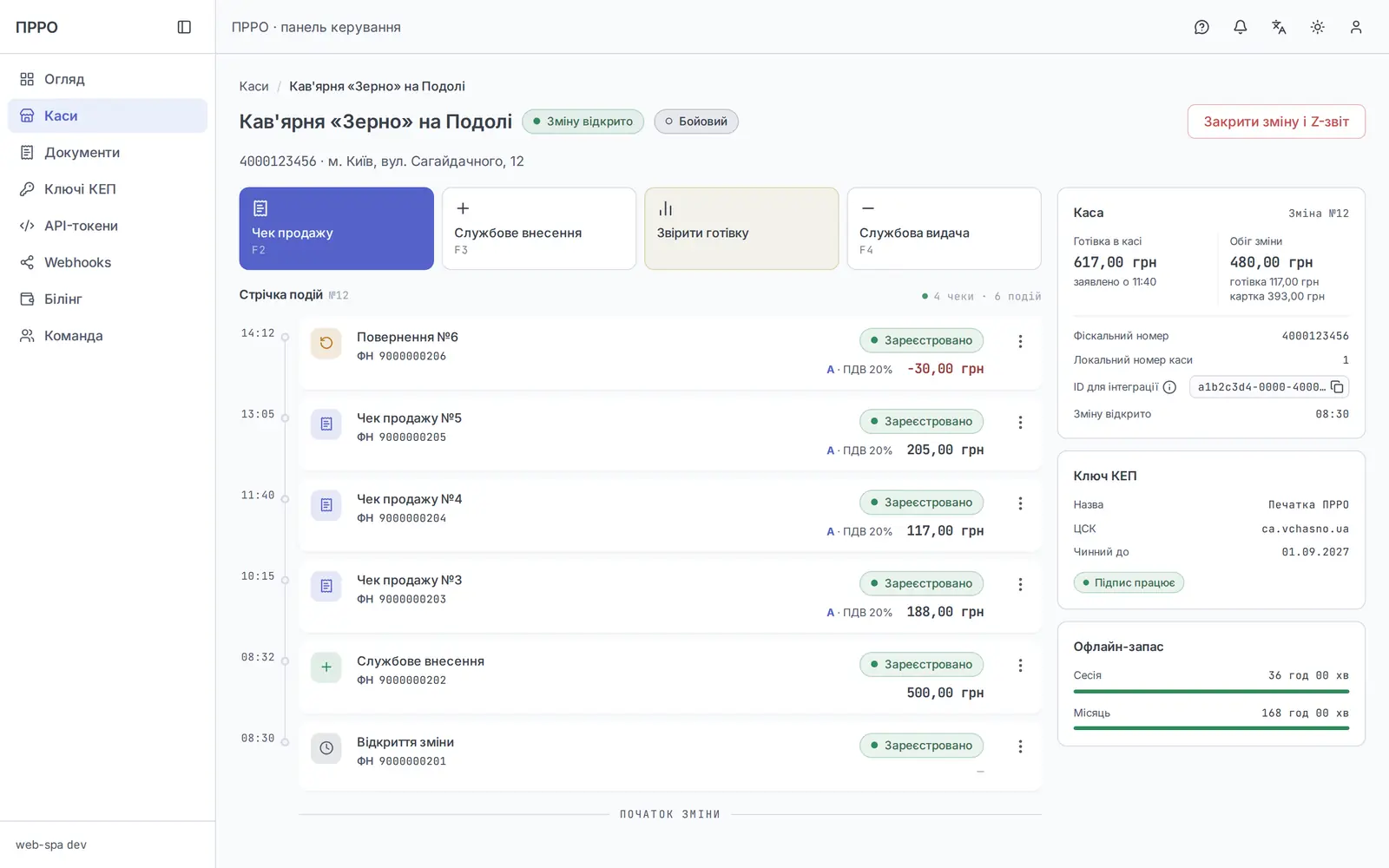This screenshot has height=868, width=1389.
Task: Open more options for Чек продажу №4
Action: point(1020,503)
